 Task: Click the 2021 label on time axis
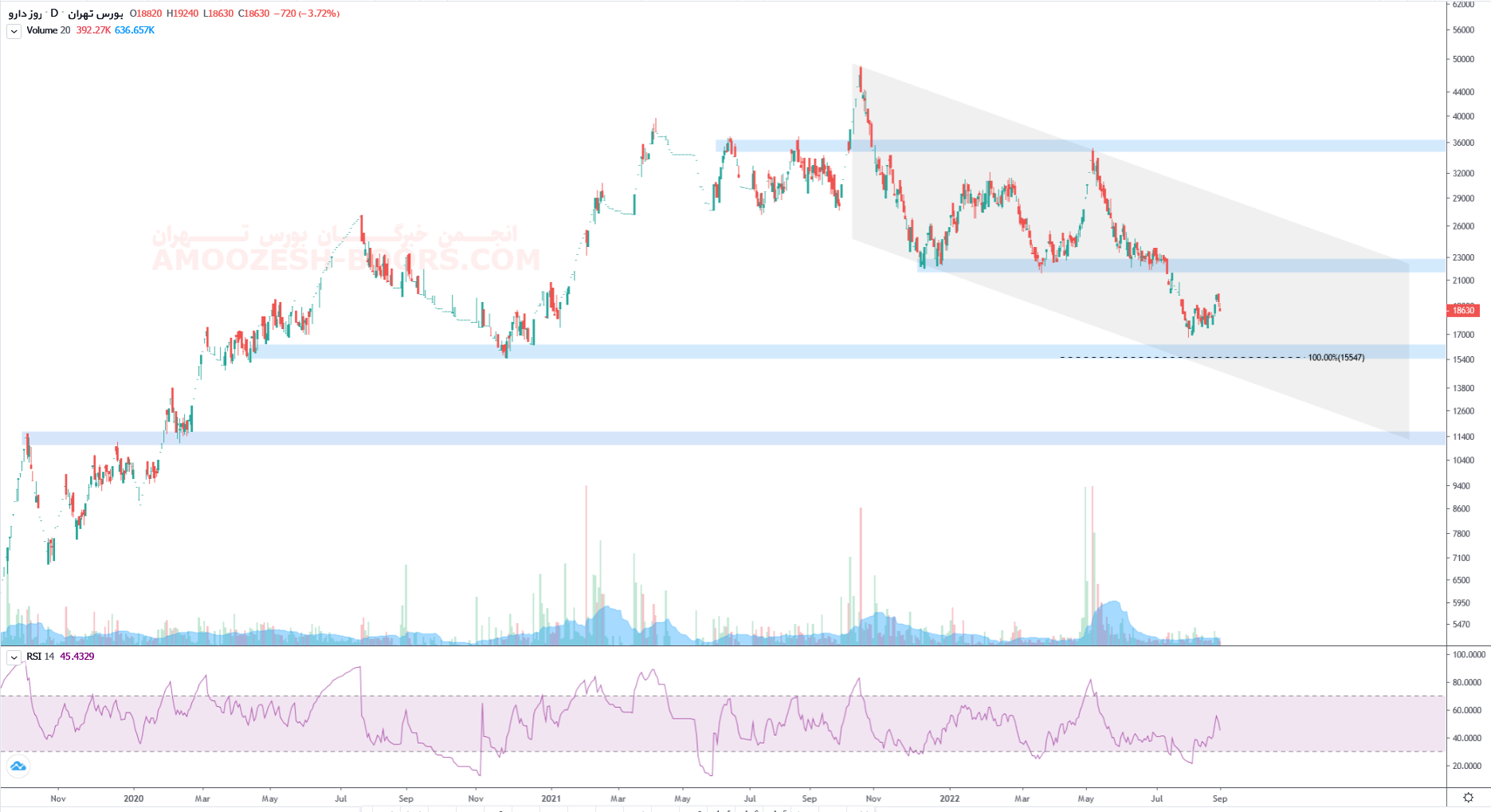pyautogui.click(x=551, y=798)
